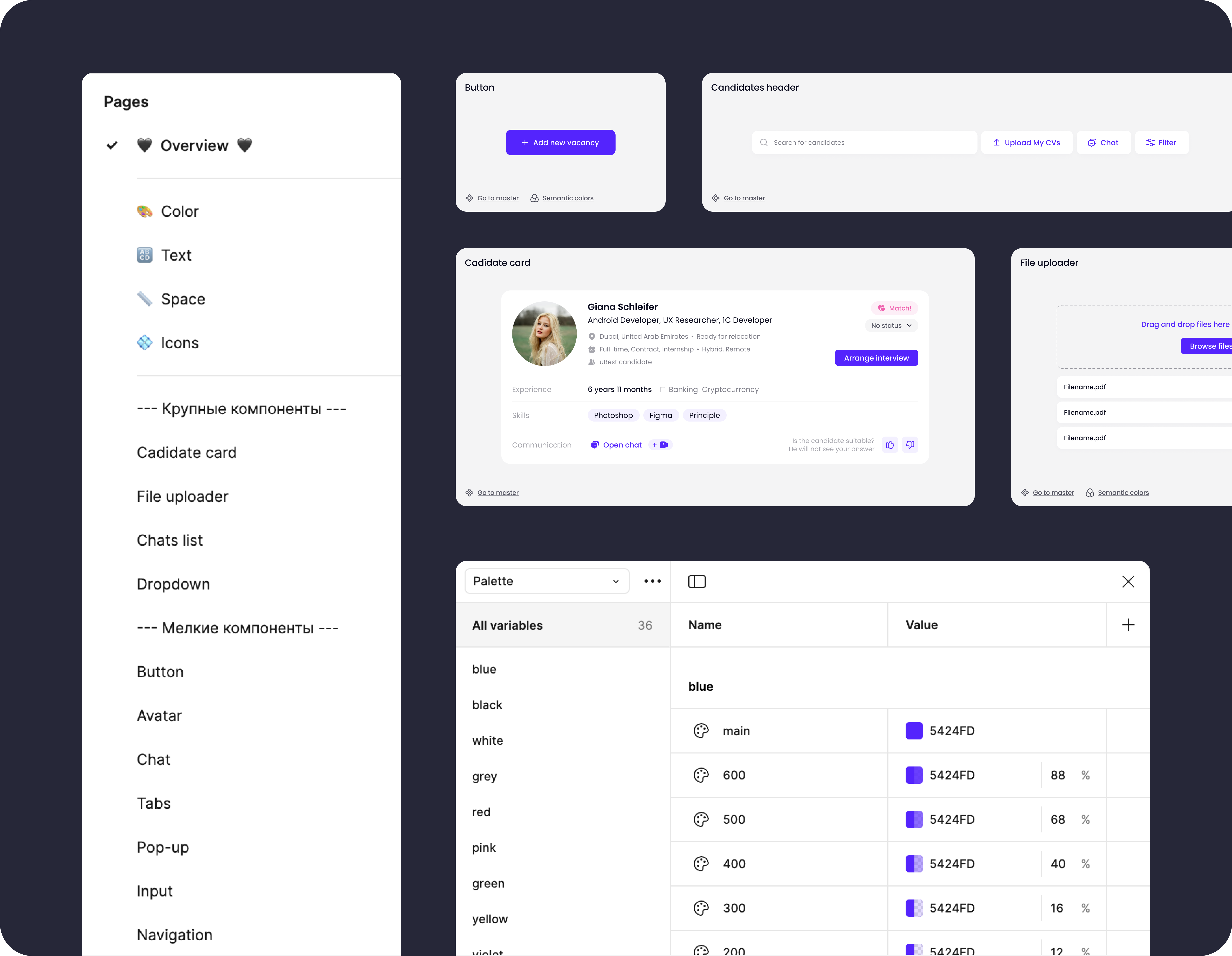
Task: Click the Color page palette emoji icon
Action: [x=145, y=211]
